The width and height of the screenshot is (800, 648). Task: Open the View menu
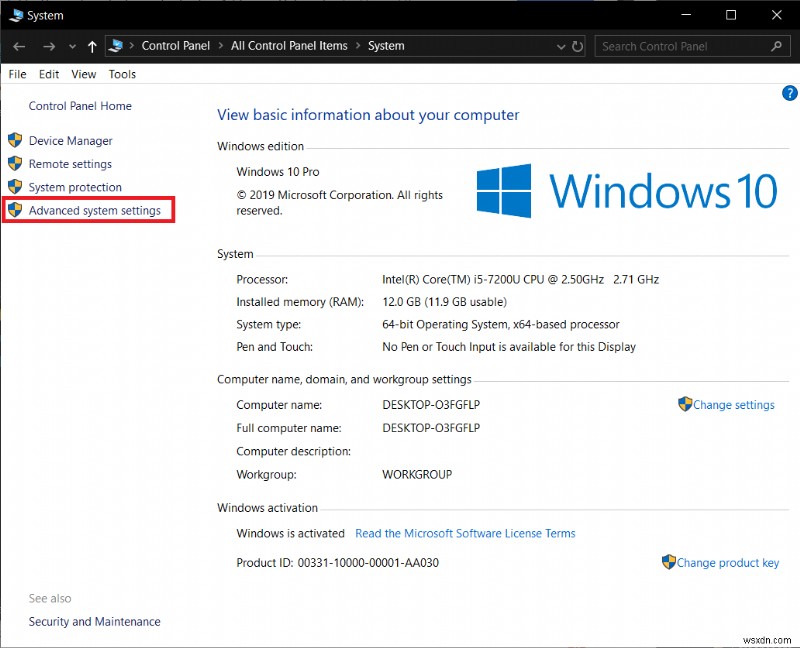(83, 74)
